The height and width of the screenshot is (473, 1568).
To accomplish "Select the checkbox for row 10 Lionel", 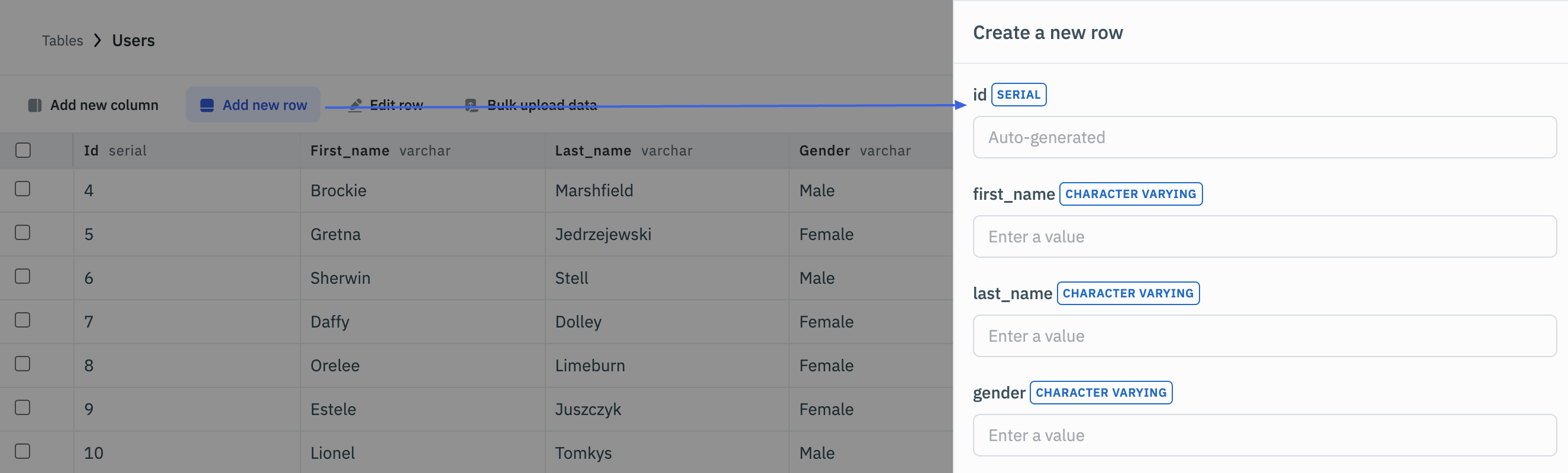I will tap(23, 451).
